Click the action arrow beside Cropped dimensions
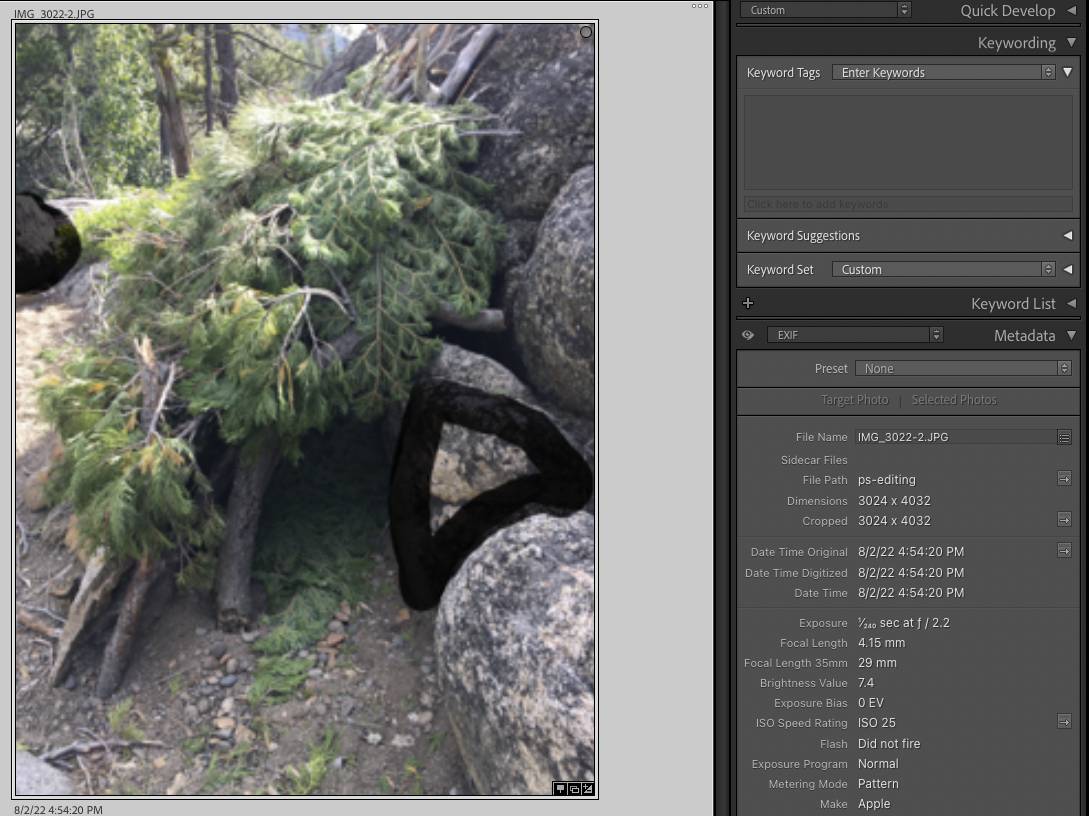 (x=1064, y=520)
